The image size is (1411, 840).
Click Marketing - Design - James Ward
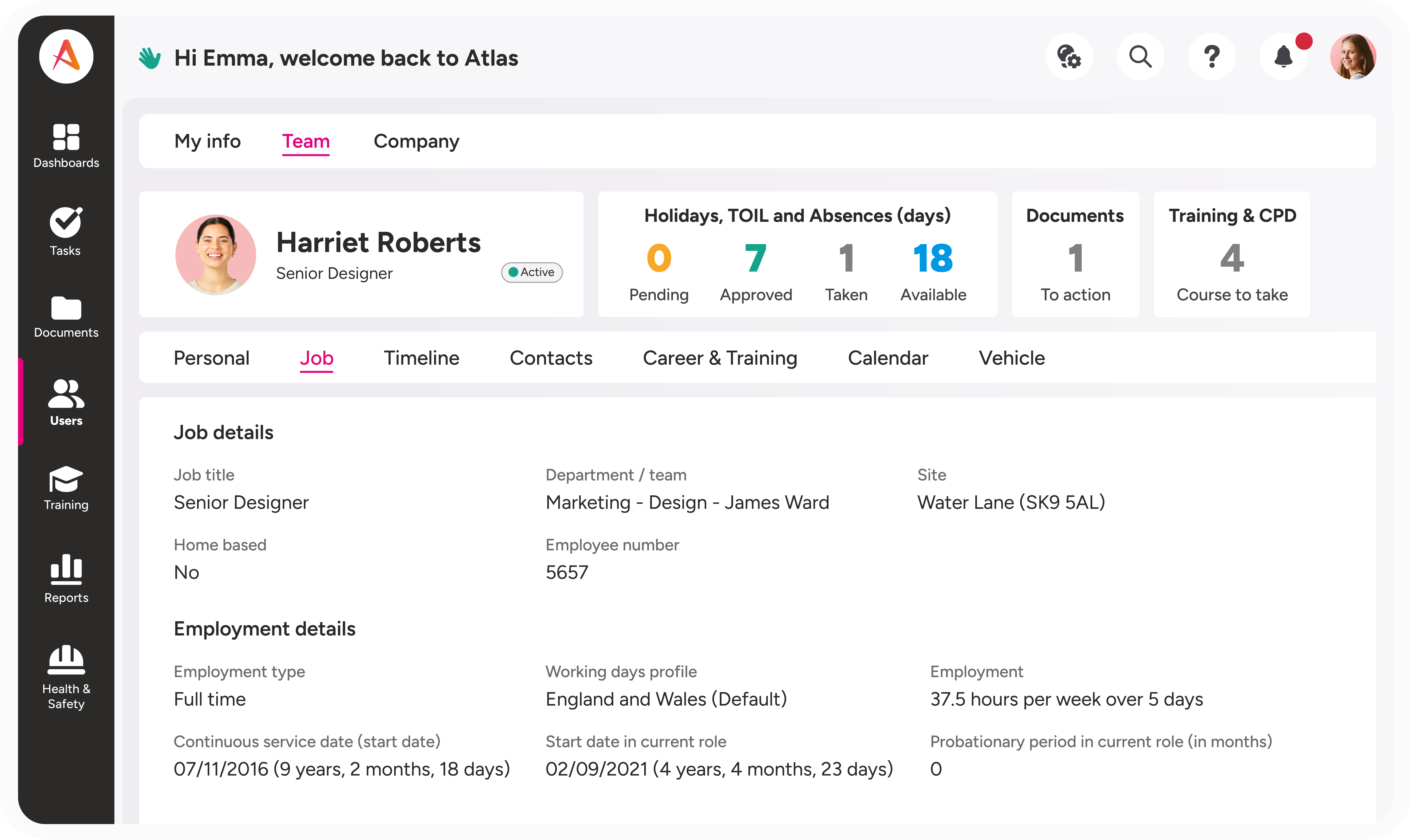tap(687, 503)
